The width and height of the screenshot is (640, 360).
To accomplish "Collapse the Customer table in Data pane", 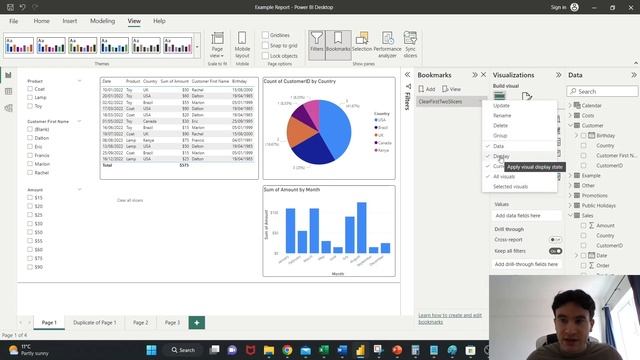I will [570, 125].
